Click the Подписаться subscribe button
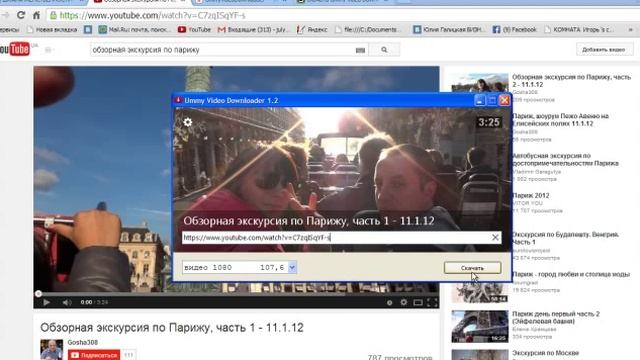640x360 pixels. click(94, 355)
